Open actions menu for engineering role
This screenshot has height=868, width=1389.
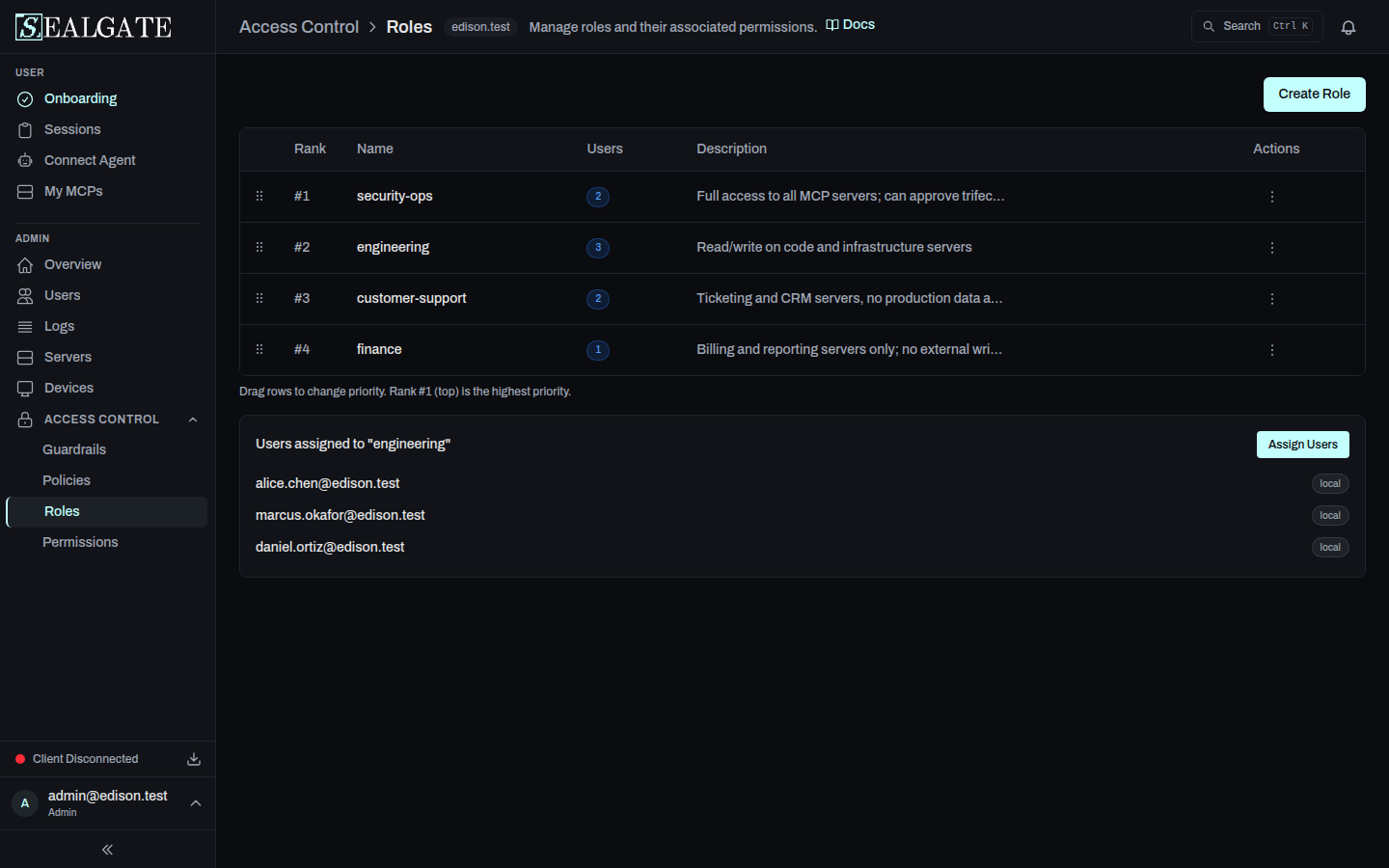pos(1272,248)
